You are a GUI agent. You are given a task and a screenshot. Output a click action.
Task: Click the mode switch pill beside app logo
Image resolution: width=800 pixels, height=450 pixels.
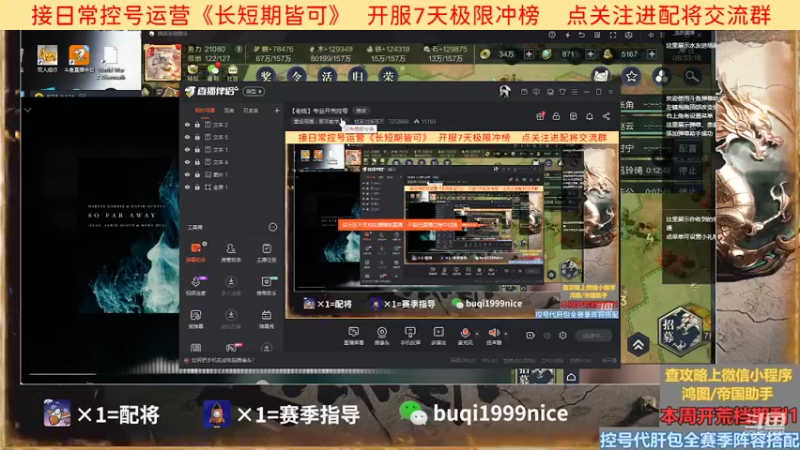(x=254, y=91)
